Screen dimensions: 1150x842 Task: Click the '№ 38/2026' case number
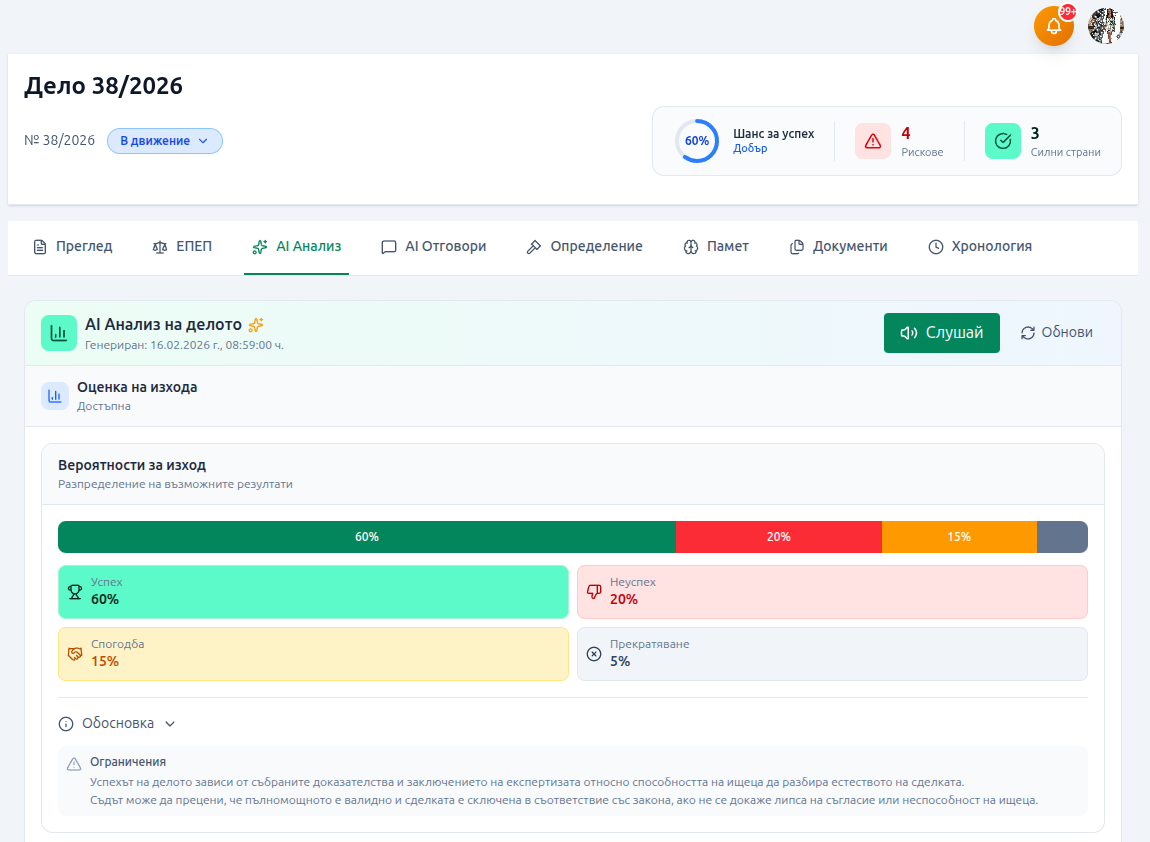(x=59, y=140)
